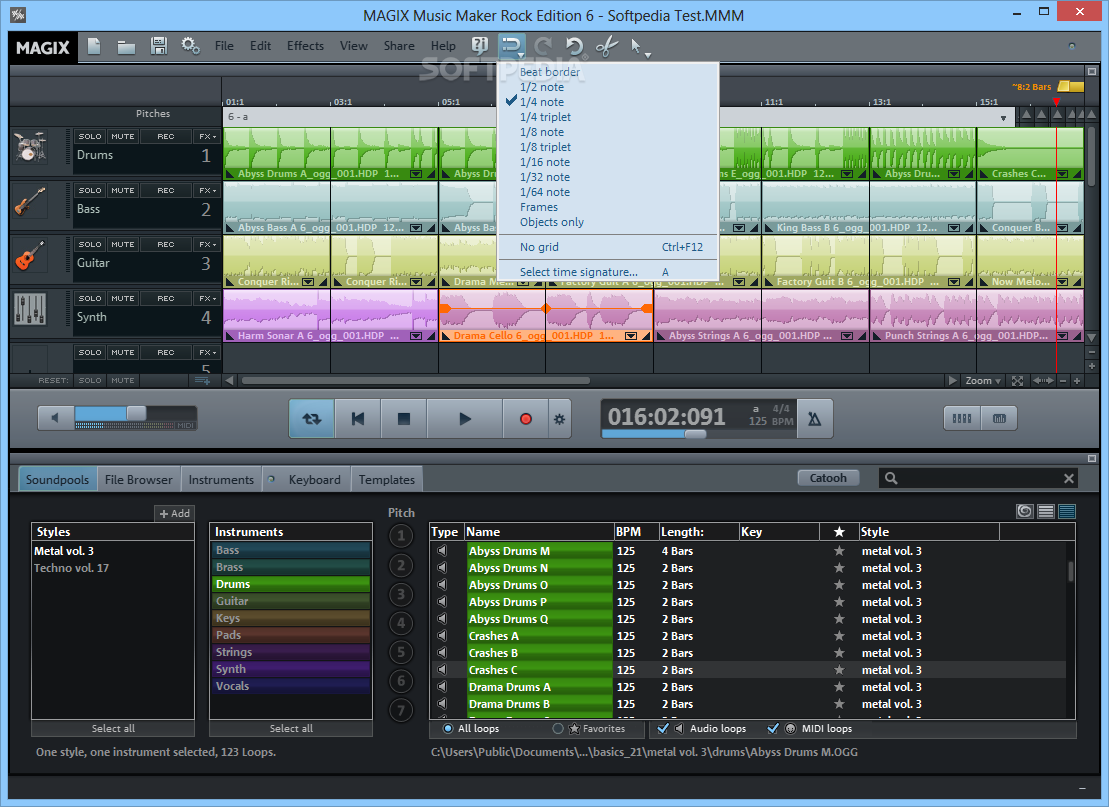Arm REC on Guitar track
1109x807 pixels.
[166, 244]
